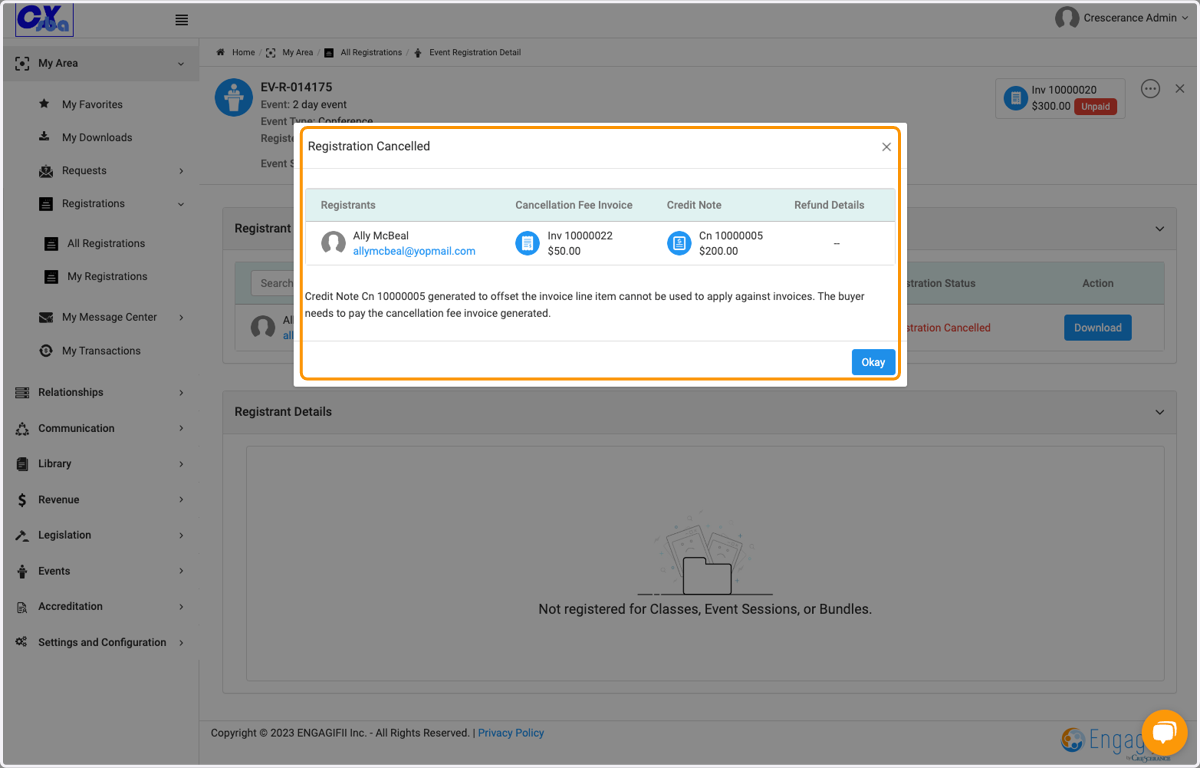Viewport: 1200px width, 768px height.
Task: Click the Registrations sidebar icon
Action: click(x=46, y=204)
